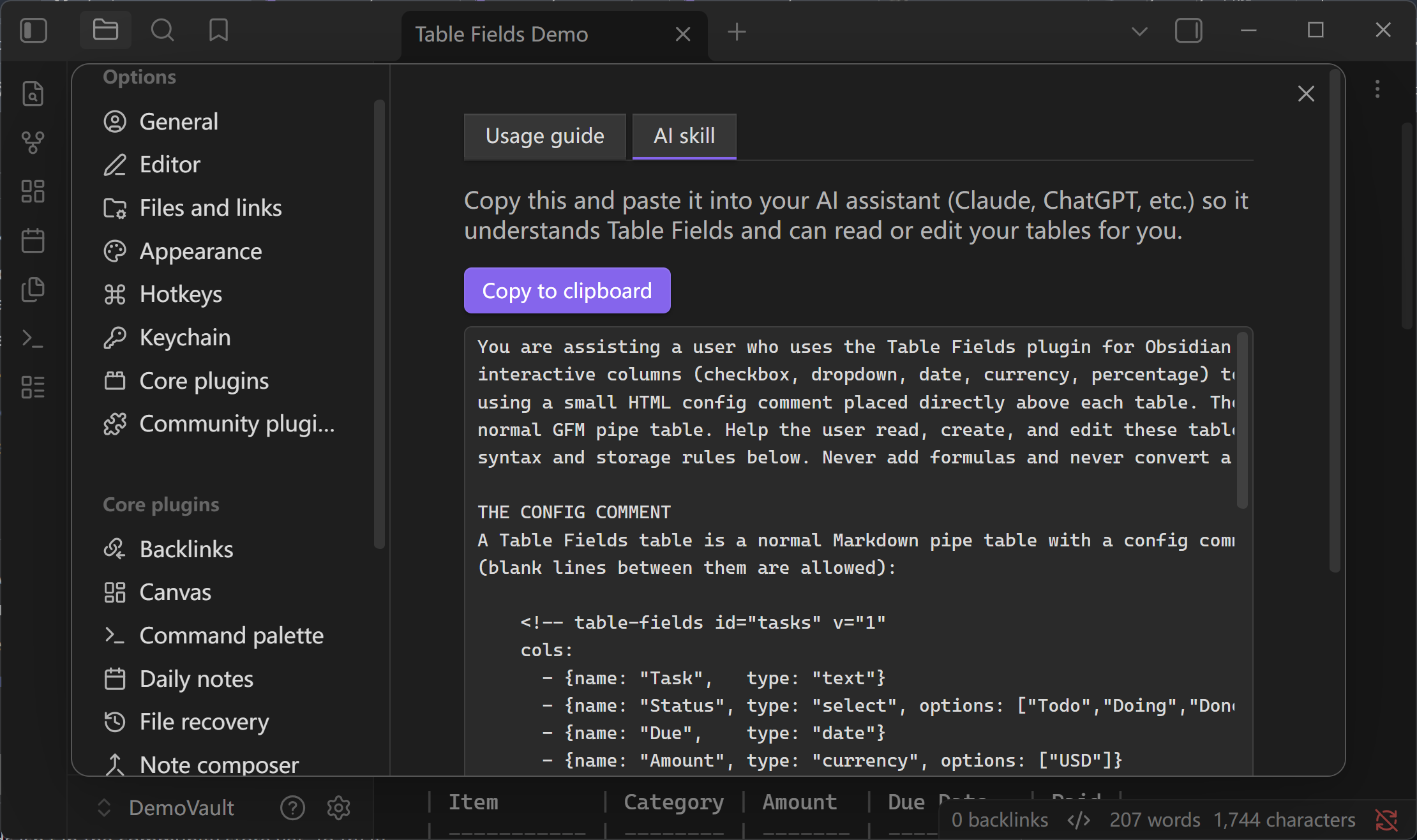
Task: Open the file explorer folder icon
Action: point(105,31)
